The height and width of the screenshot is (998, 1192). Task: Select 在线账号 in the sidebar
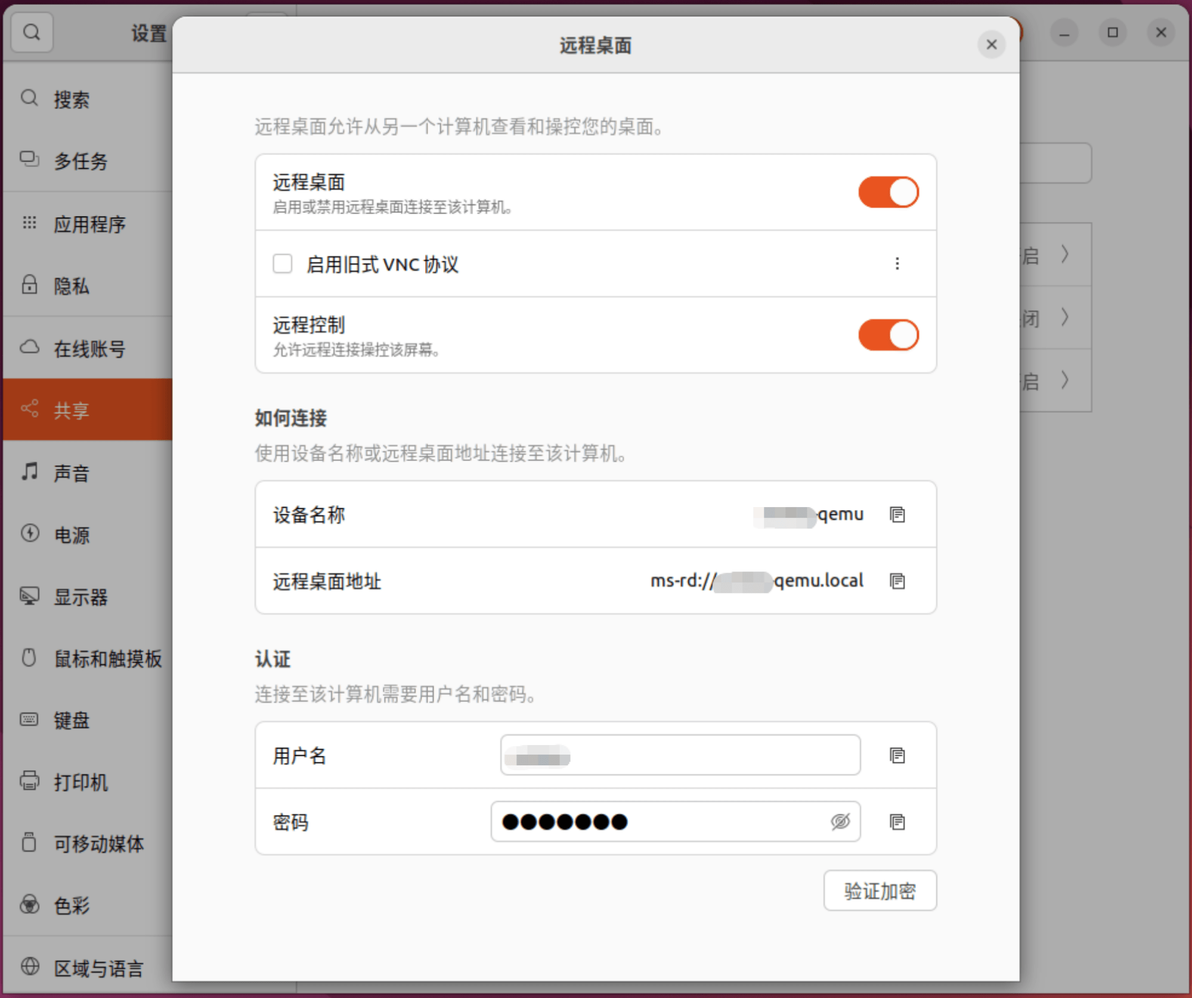88,349
